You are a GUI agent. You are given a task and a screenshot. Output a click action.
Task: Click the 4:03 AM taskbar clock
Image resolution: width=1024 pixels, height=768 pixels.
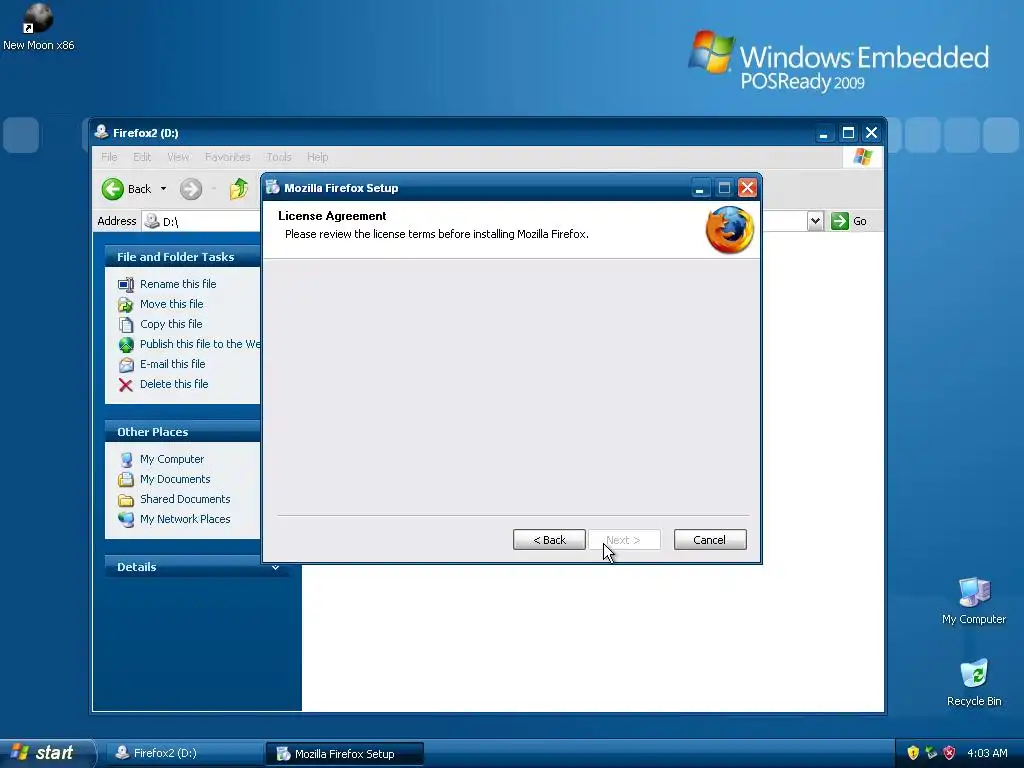(x=987, y=754)
